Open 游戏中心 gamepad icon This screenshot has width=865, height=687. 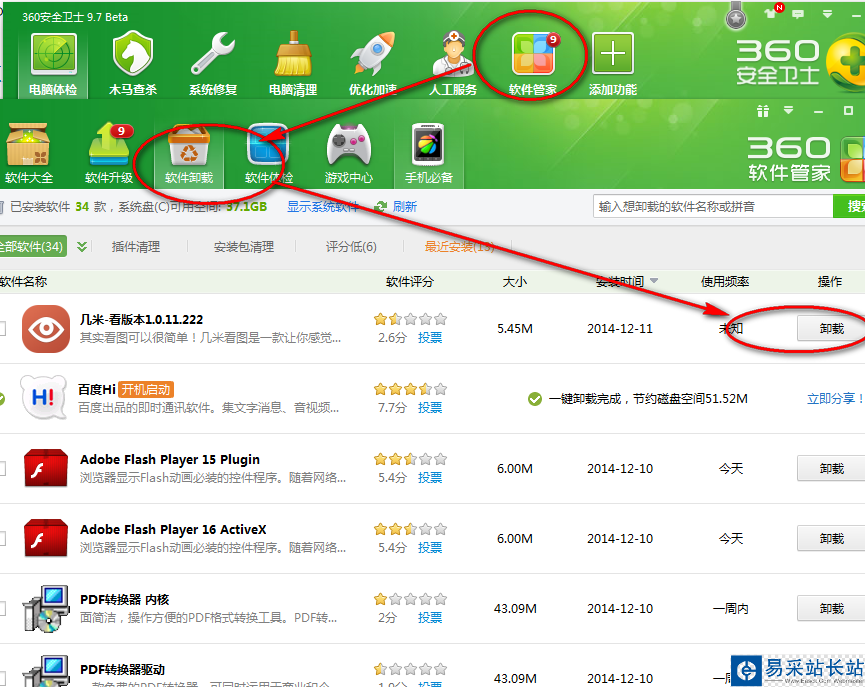click(349, 153)
